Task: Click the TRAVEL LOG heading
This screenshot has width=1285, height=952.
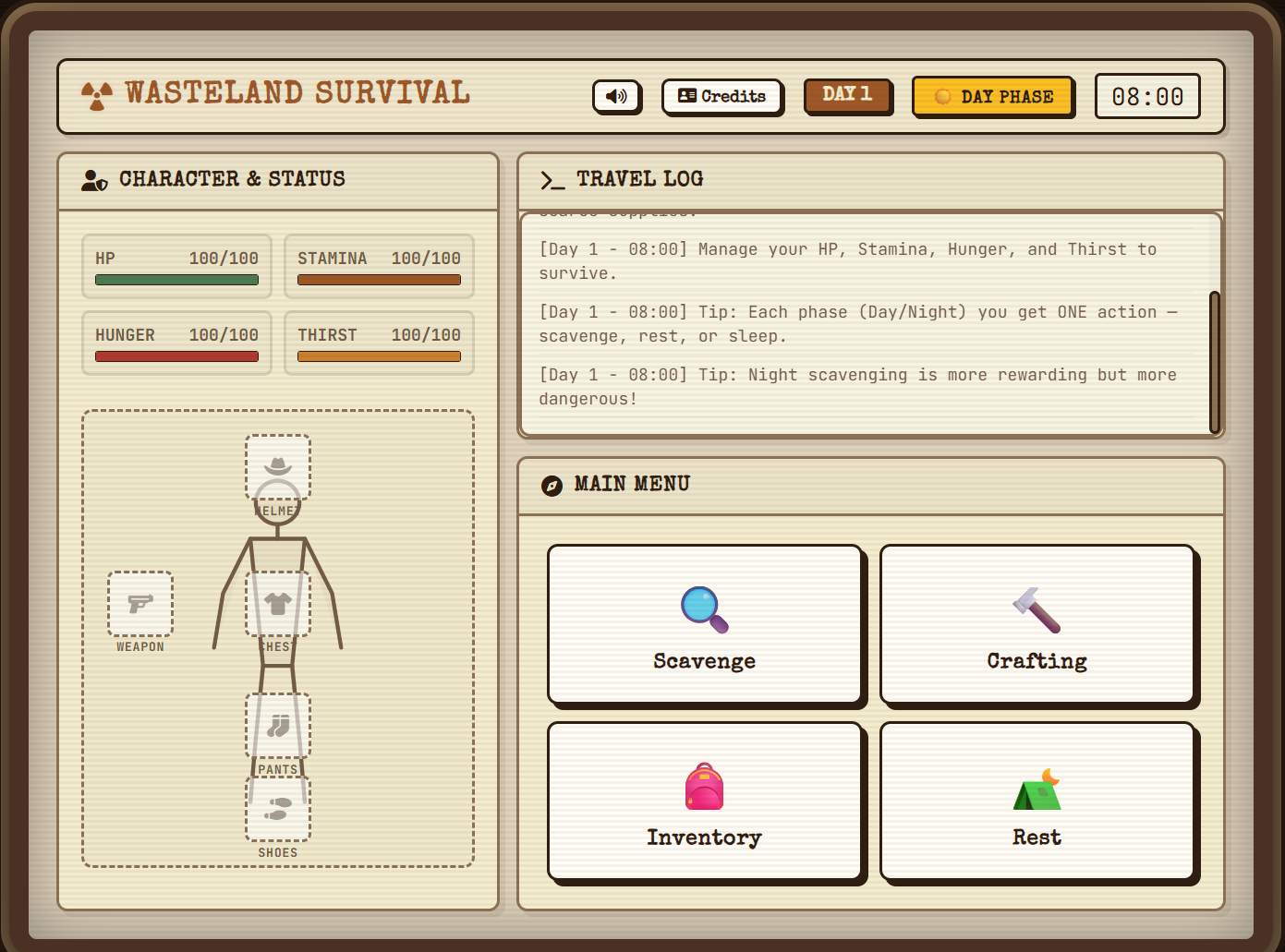Action: pyautogui.click(x=640, y=179)
